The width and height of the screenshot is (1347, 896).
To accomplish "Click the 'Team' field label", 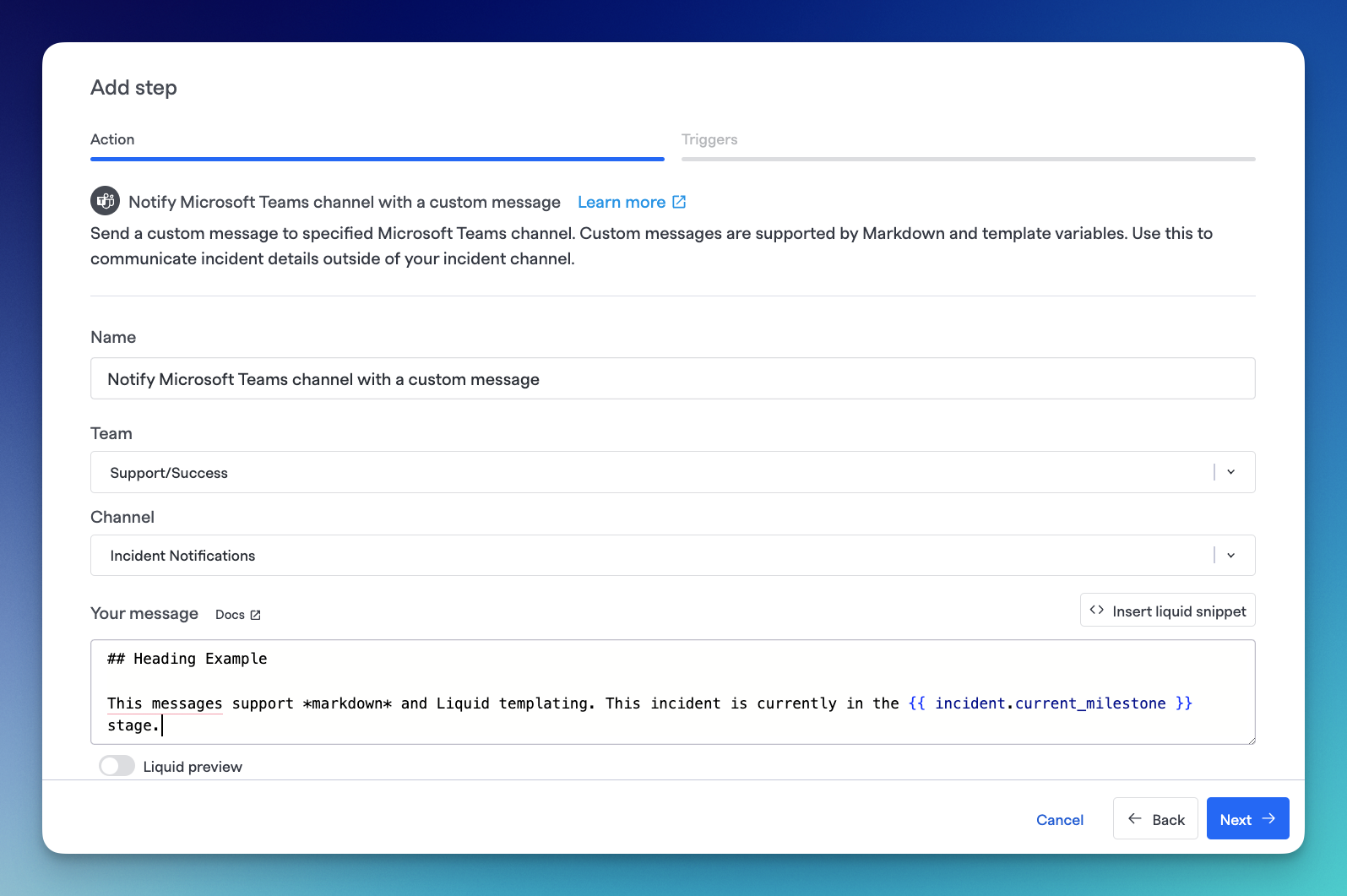I will (x=111, y=433).
